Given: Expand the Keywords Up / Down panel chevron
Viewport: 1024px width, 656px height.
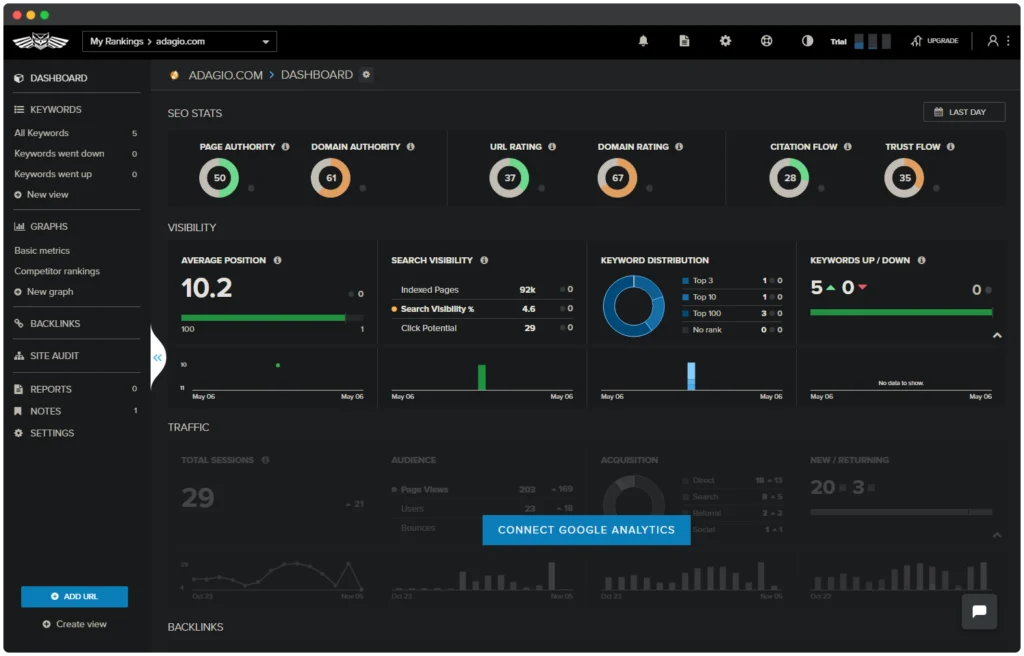Looking at the screenshot, I should tap(997, 337).
